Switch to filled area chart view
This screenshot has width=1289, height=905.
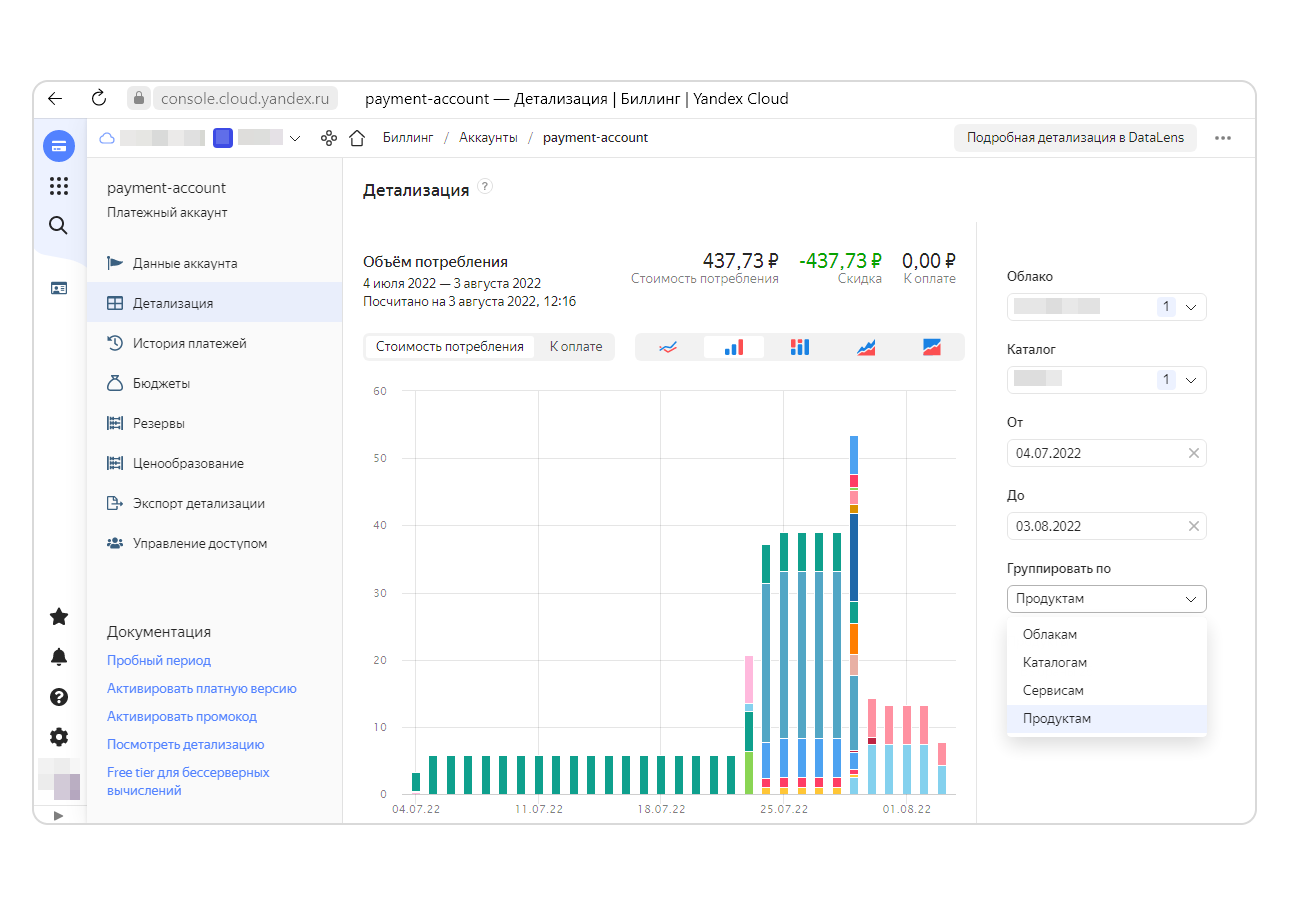tap(932, 347)
